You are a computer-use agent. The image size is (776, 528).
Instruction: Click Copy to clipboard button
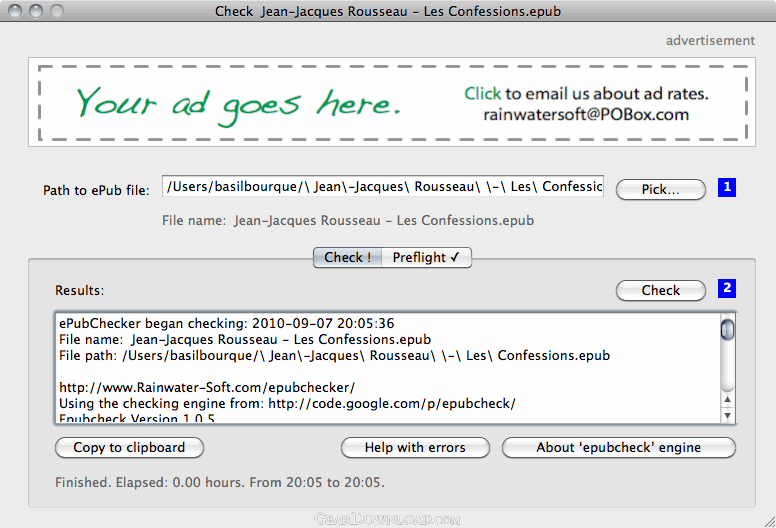(x=129, y=447)
